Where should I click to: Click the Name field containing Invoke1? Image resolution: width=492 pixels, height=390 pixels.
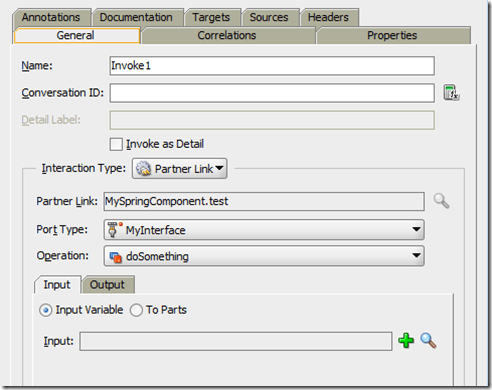(272, 66)
